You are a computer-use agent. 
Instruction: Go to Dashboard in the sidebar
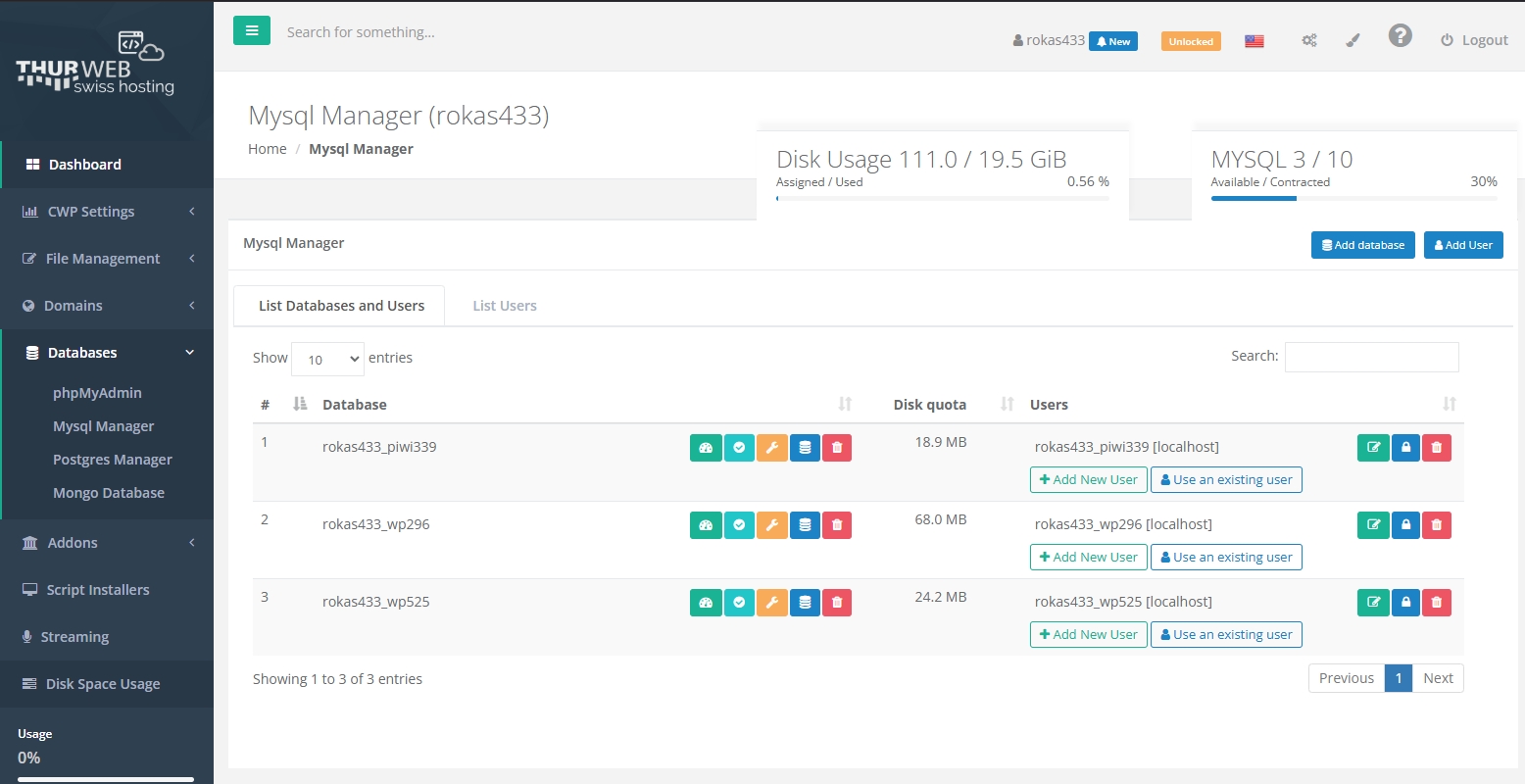point(107,165)
